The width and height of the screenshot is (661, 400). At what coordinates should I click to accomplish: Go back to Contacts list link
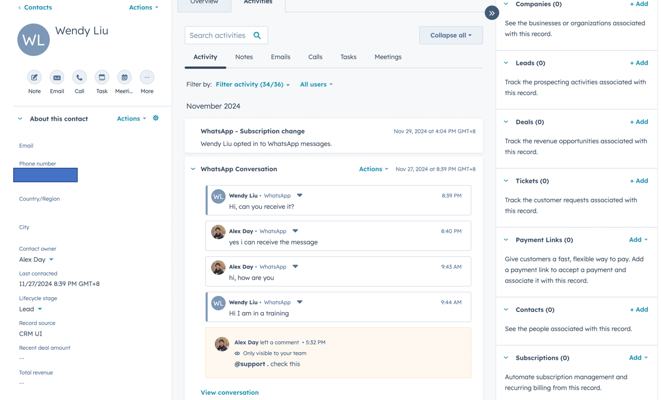pyautogui.click(x=38, y=8)
